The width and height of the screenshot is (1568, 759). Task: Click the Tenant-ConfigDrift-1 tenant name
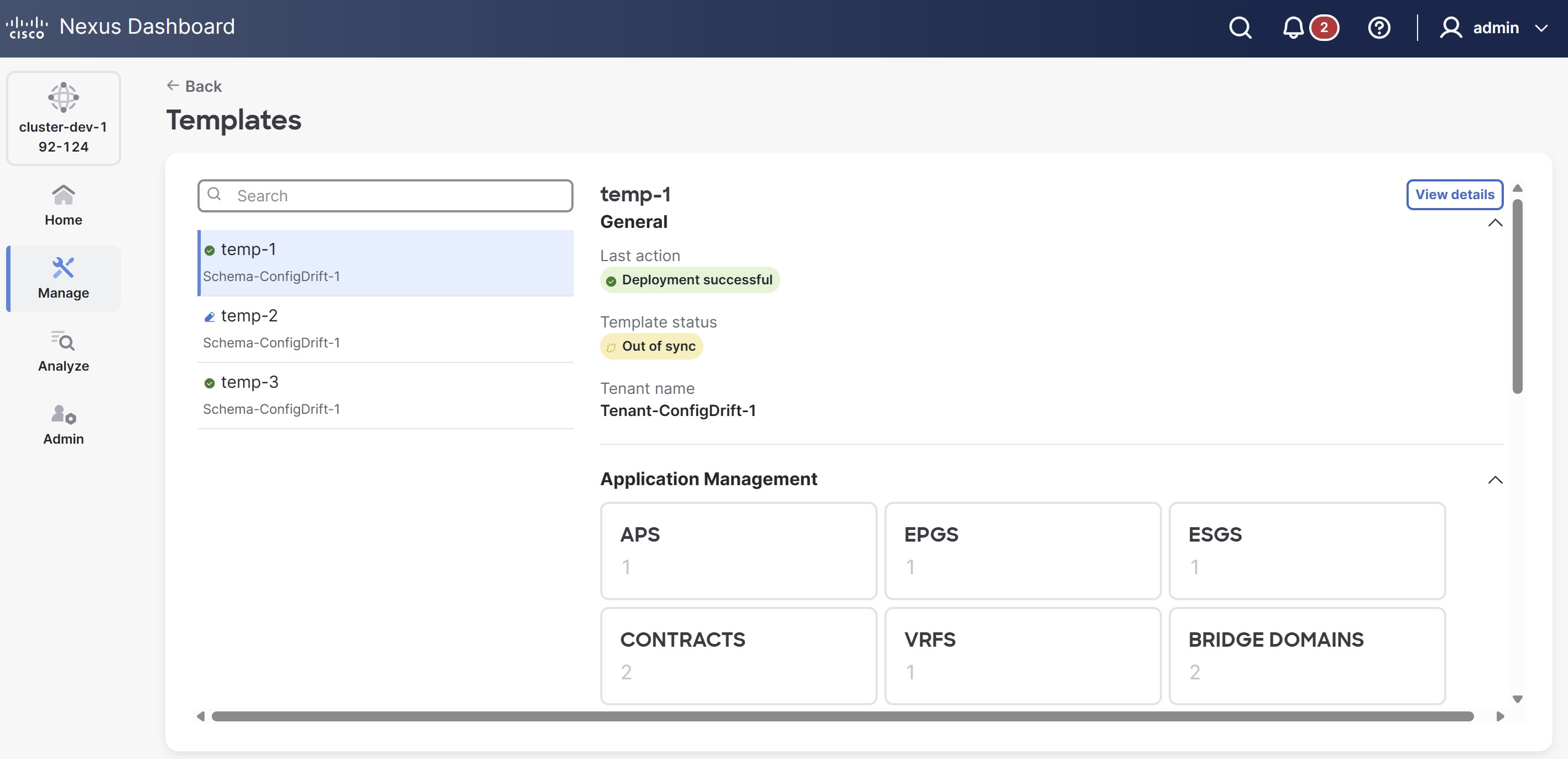pos(678,410)
